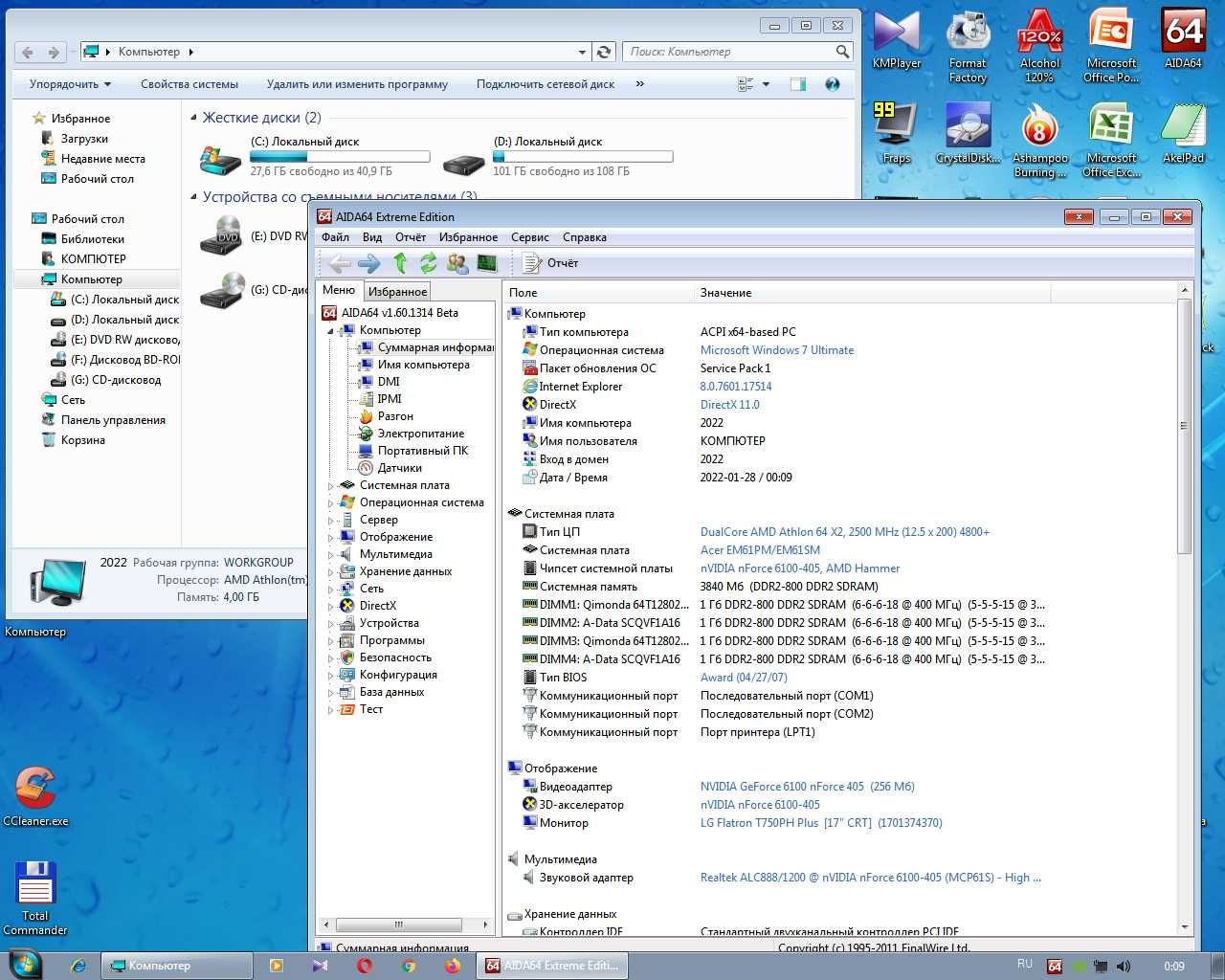Viewport: 1225px width, 980px height.
Task: Select Имя компьютера in AIDA64 tree
Action: (x=414, y=365)
